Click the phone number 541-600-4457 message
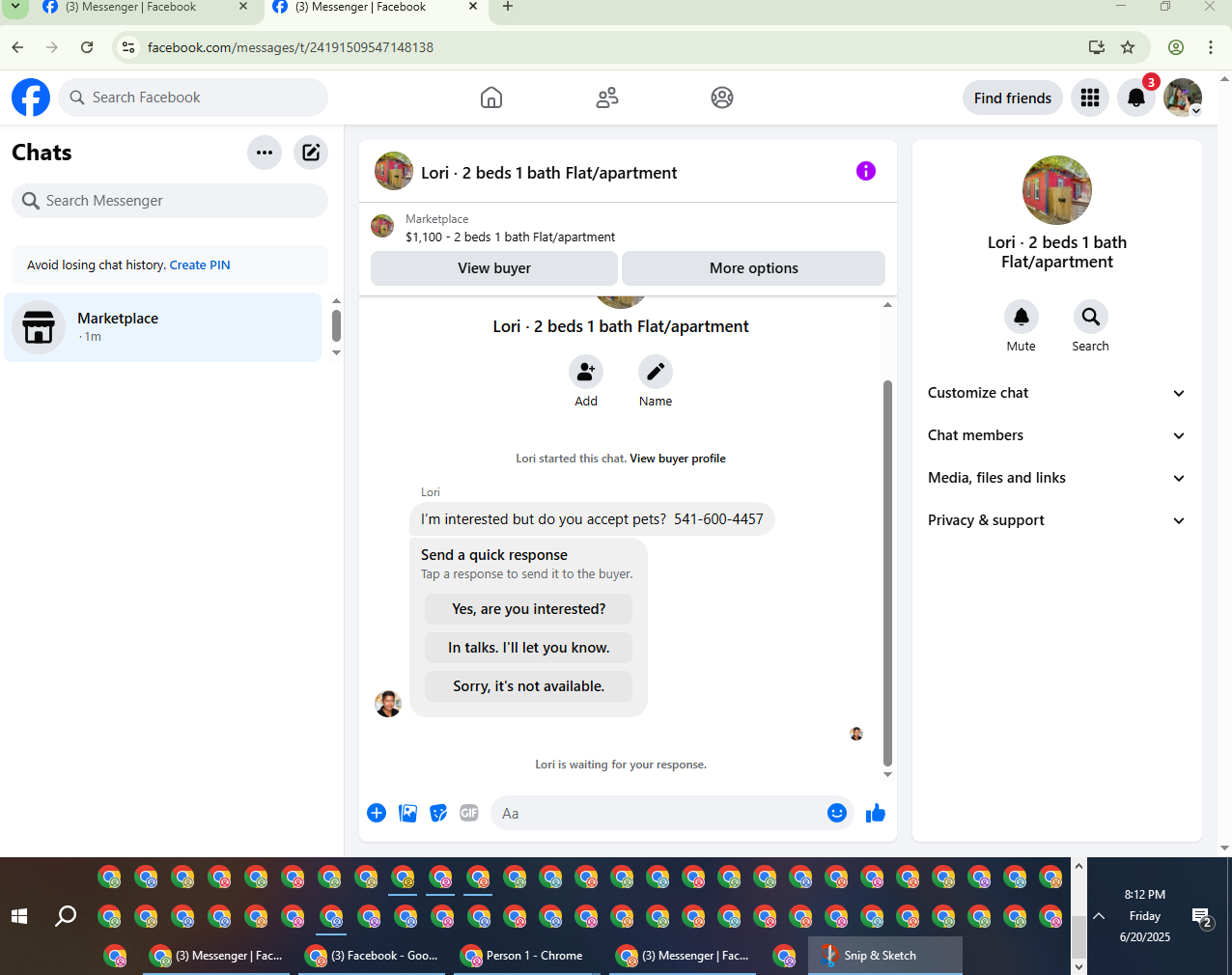Screen dimensions: 1232x975 click(x=718, y=519)
